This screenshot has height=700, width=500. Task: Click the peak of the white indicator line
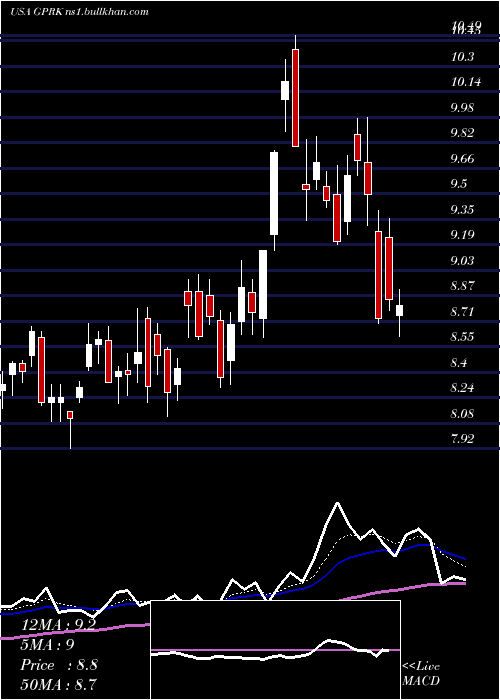(337, 503)
